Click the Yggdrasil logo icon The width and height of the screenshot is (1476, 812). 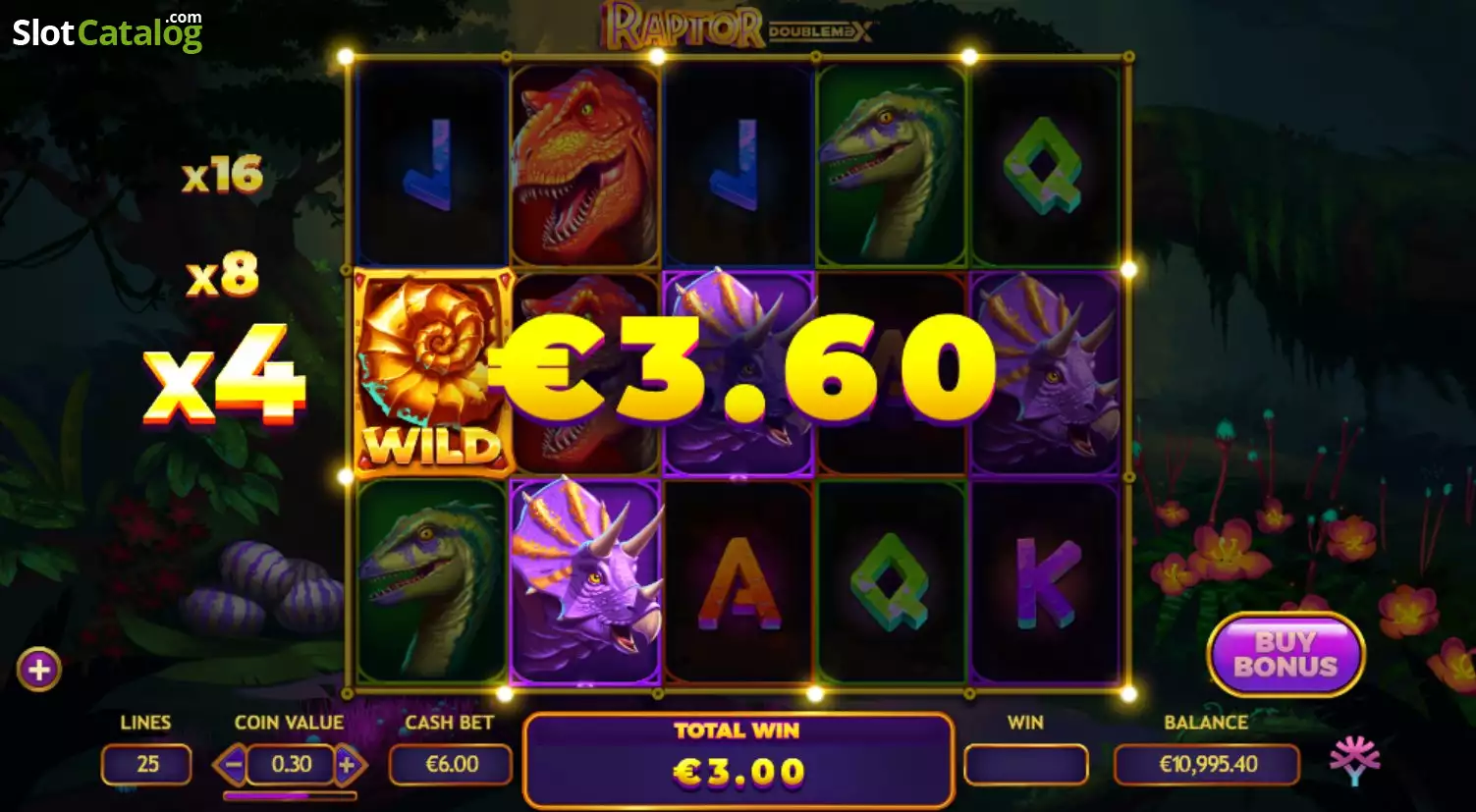click(1355, 760)
